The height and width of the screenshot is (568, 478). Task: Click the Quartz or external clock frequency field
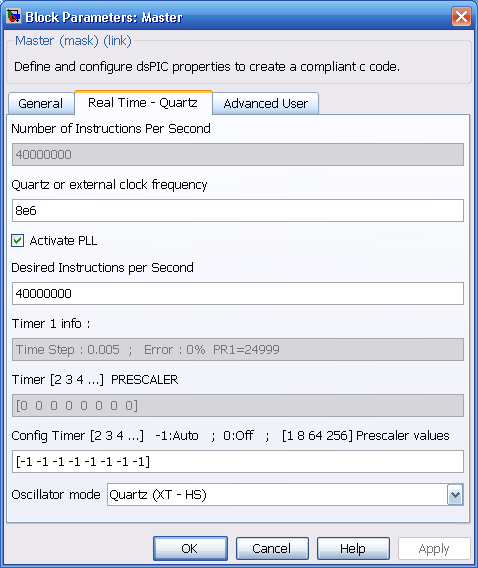coord(238,210)
